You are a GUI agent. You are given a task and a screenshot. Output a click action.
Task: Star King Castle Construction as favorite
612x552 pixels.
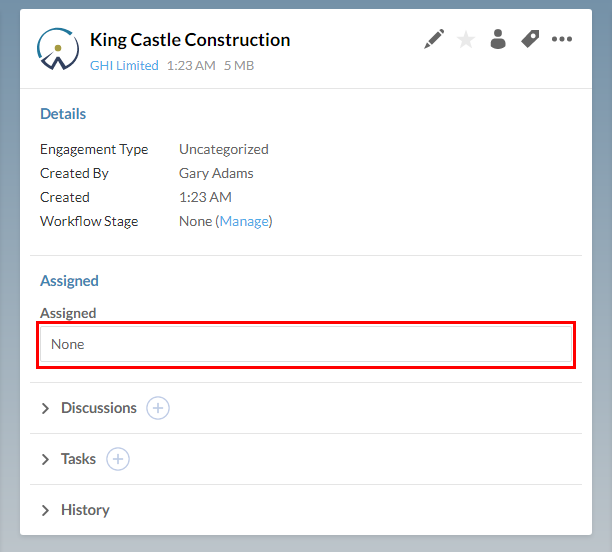[x=466, y=39]
